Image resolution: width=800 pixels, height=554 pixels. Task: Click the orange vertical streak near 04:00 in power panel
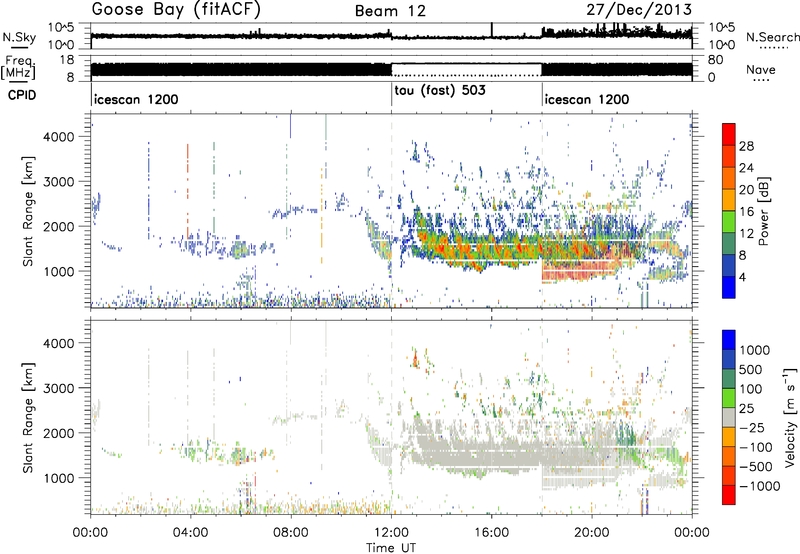pos(188,189)
